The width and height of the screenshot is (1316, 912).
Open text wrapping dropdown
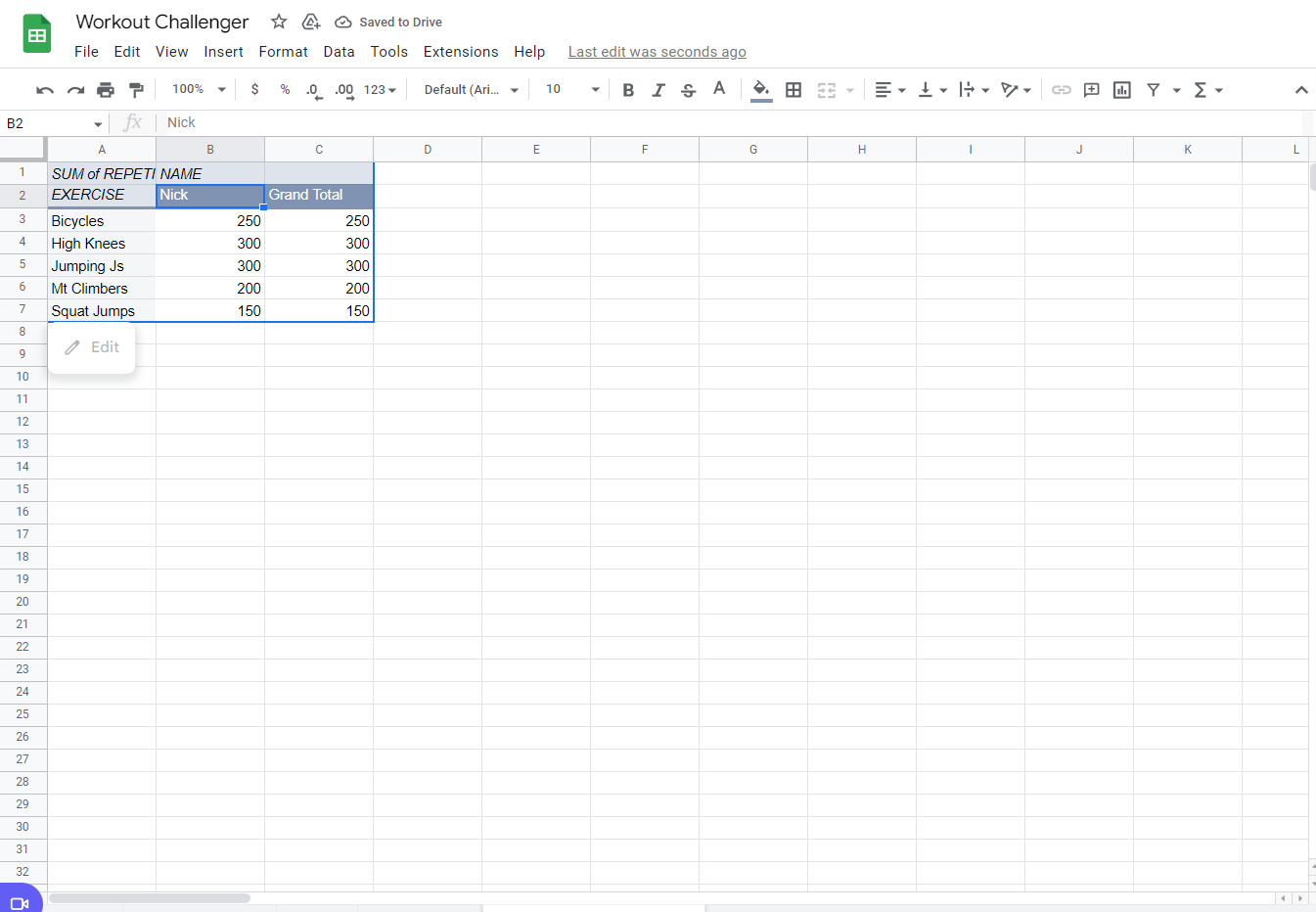point(974,90)
